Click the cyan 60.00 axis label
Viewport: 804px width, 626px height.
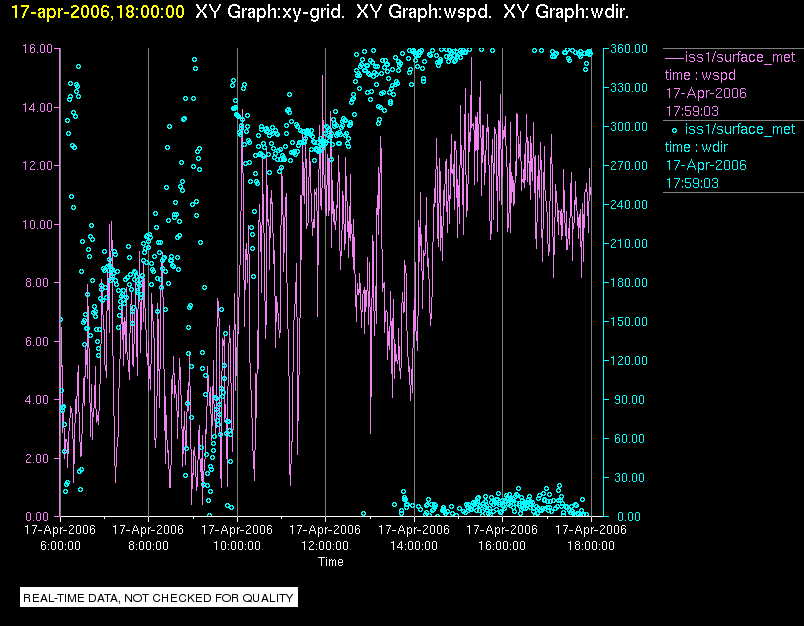point(631,438)
